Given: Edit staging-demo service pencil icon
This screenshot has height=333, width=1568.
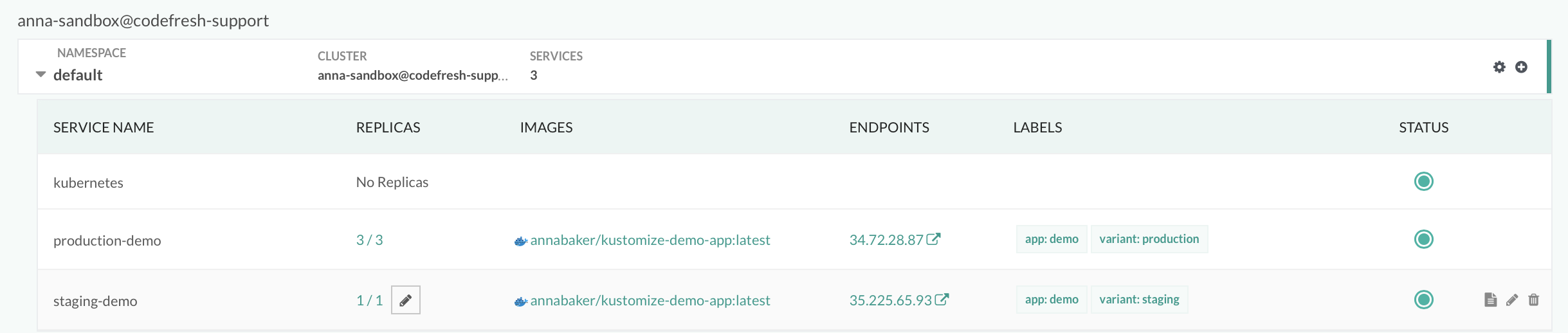Looking at the screenshot, I should (x=1512, y=300).
